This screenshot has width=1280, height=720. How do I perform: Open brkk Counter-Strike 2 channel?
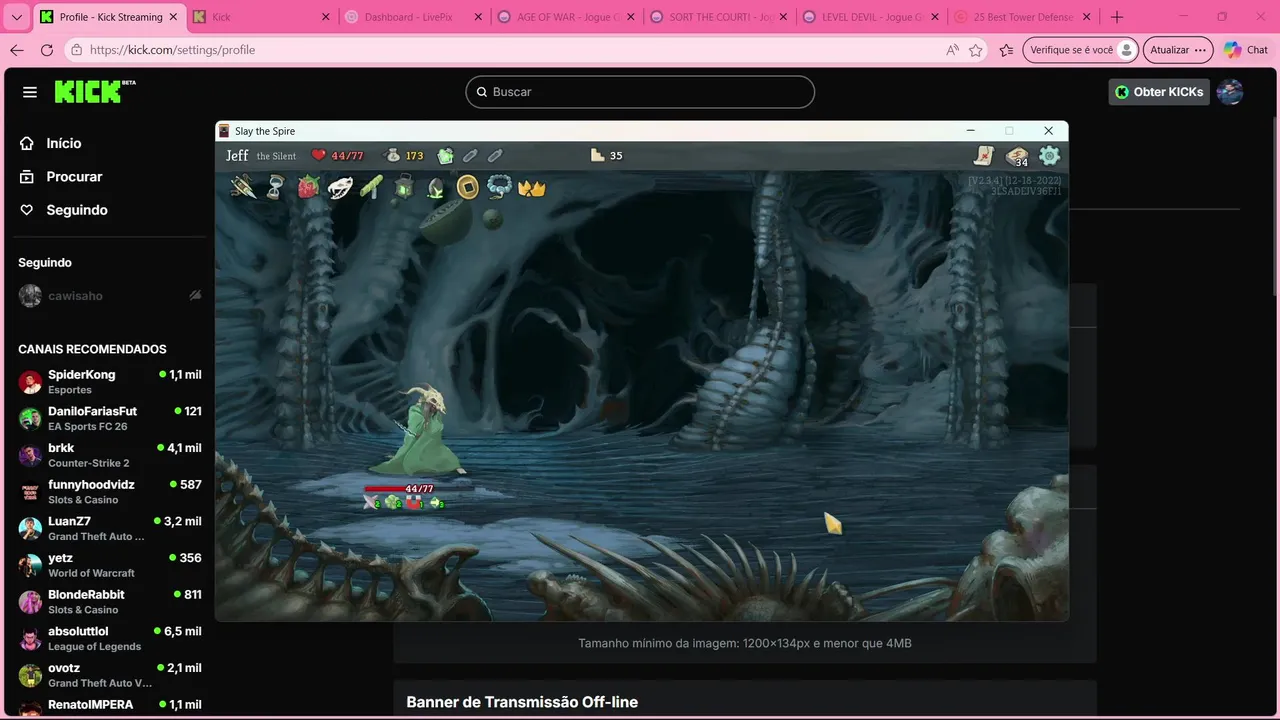(109, 455)
